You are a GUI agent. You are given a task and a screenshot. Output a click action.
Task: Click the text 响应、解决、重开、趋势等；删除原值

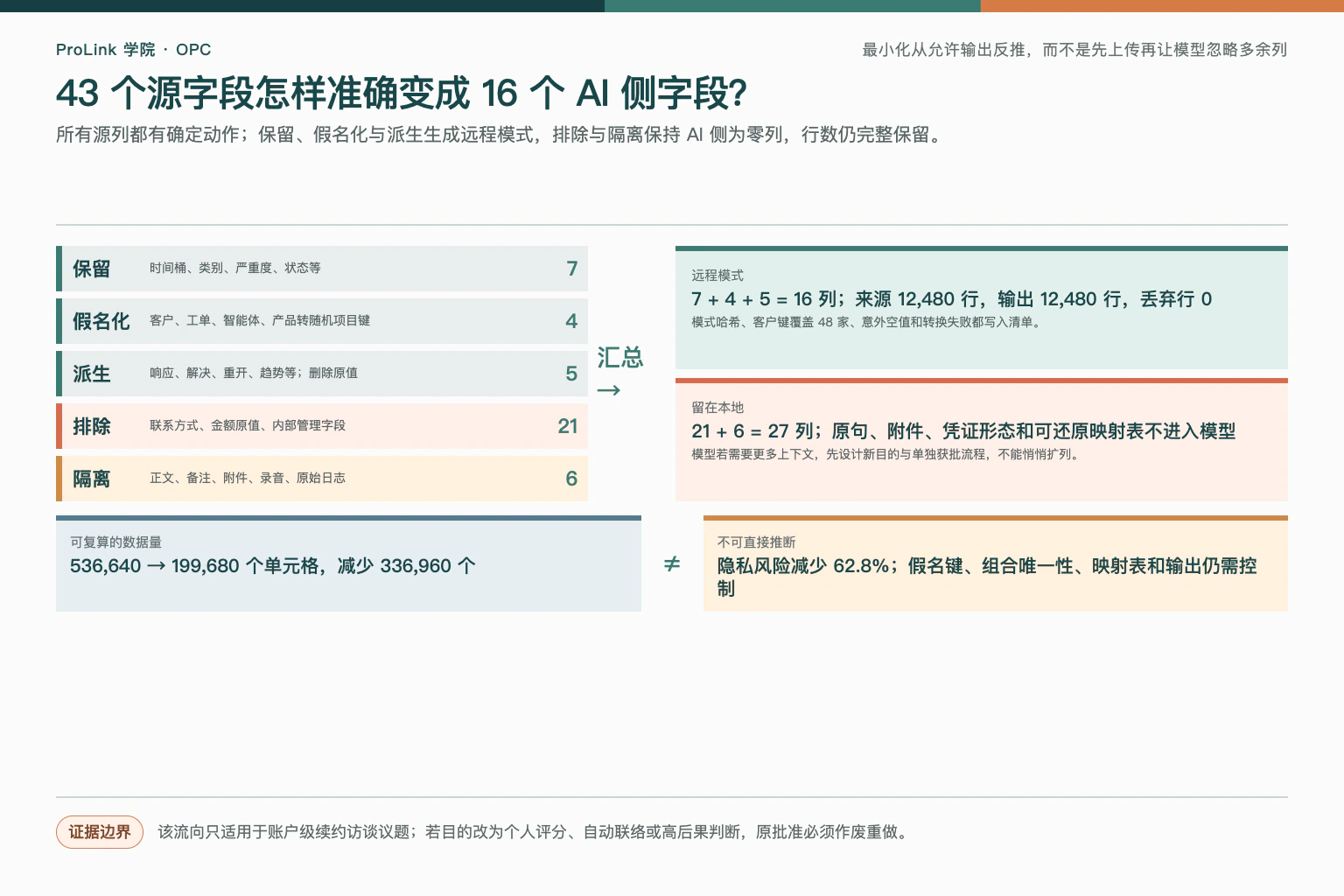click(254, 373)
